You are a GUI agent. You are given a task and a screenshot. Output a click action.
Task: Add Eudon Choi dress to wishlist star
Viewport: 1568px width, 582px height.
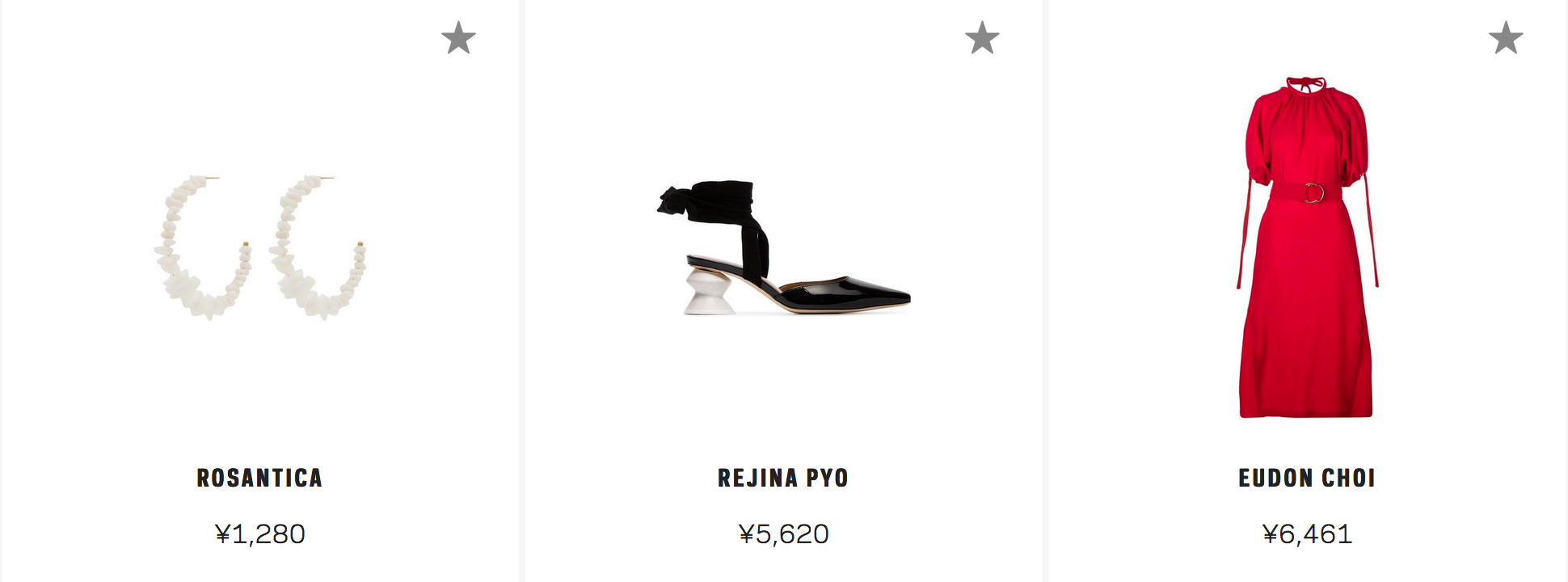click(1506, 38)
